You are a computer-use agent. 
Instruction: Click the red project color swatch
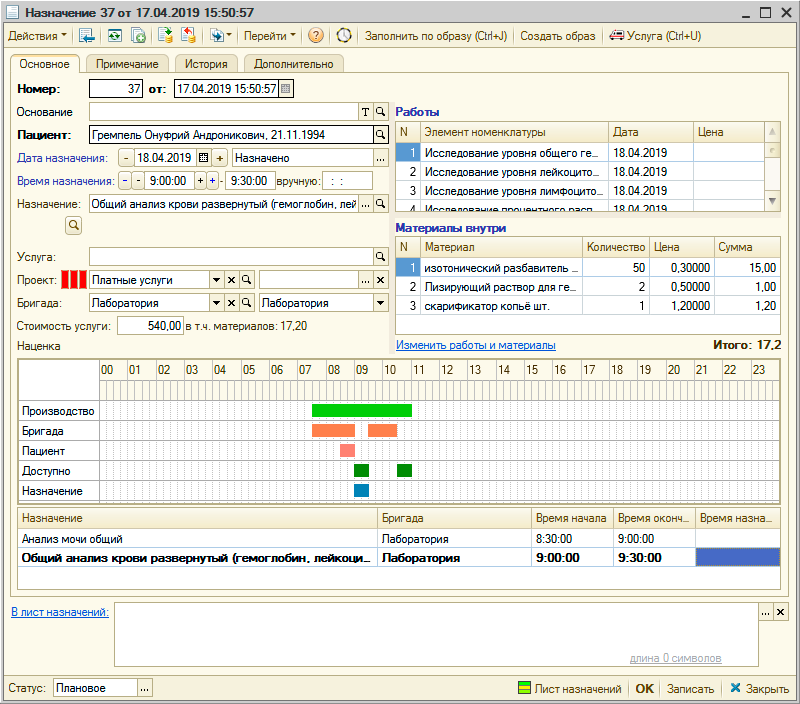[74, 279]
